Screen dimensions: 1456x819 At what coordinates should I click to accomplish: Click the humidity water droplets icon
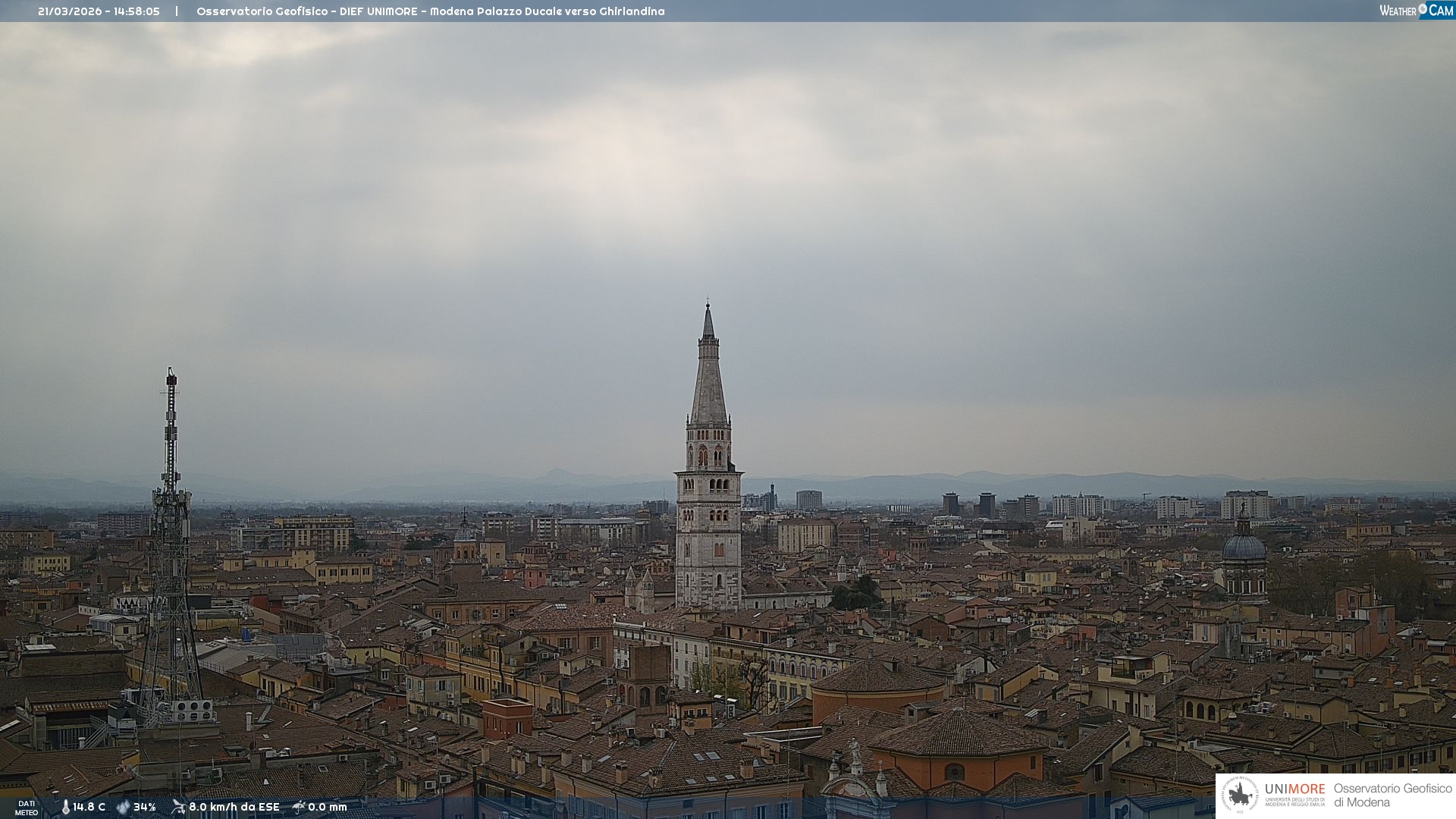coord(123,807)
